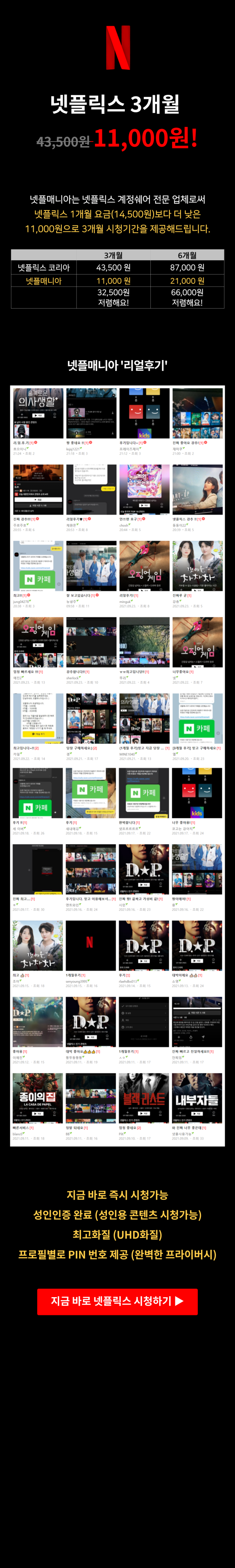235x1568 pixels.
Task: Click the yellow '11,000 원' table cell
Action: [x=113, y=281]
